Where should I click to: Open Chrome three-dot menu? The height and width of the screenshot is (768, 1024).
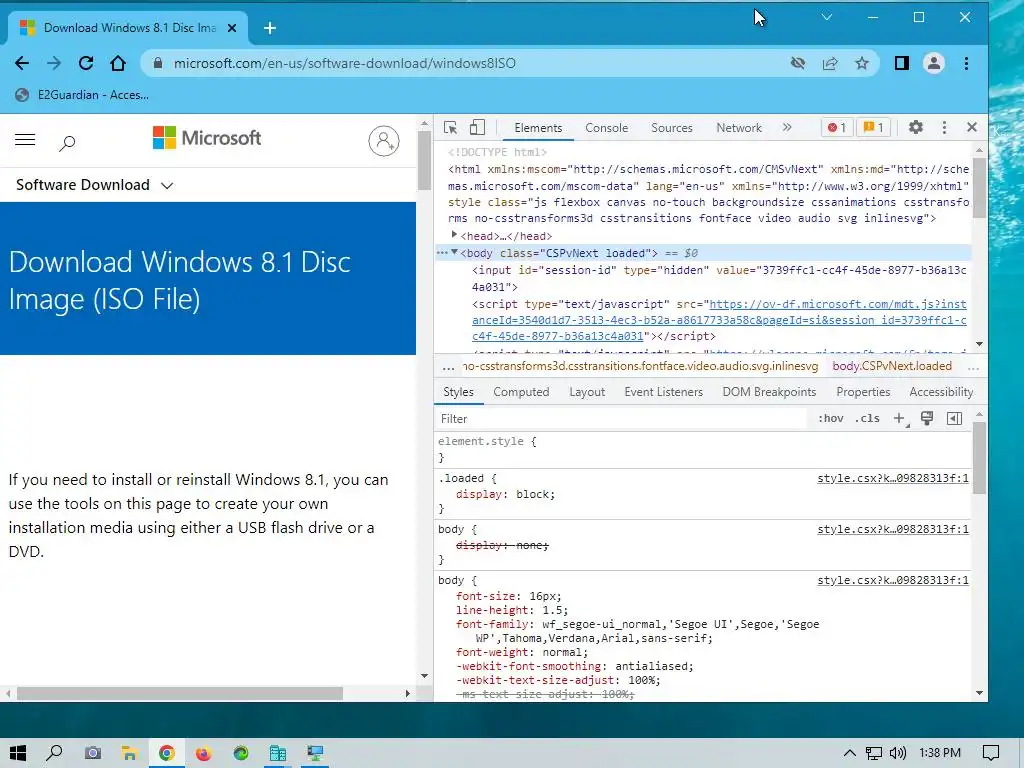point(967,63)
